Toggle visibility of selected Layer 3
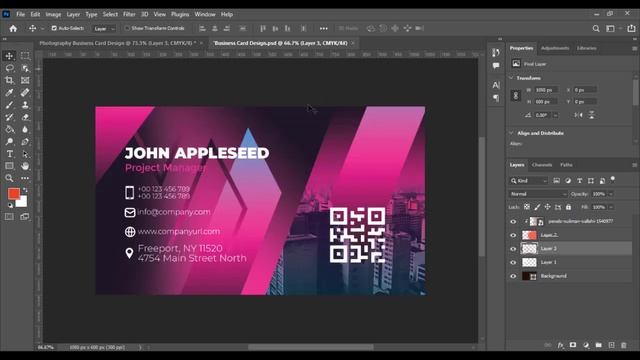The width and height of the screenshot is (640, 360). 513,249
